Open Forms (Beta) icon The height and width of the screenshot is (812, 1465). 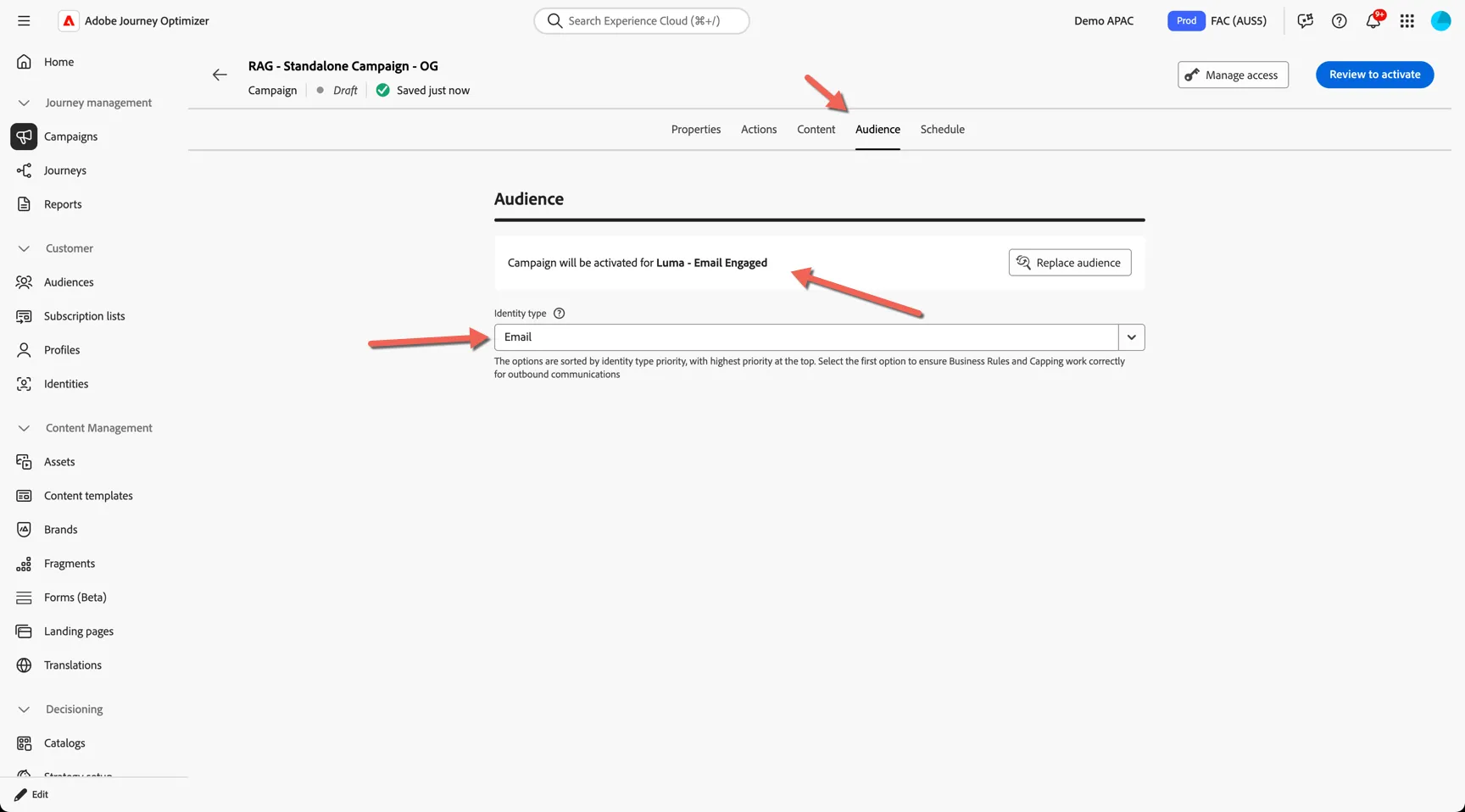[x=24, y=598]
